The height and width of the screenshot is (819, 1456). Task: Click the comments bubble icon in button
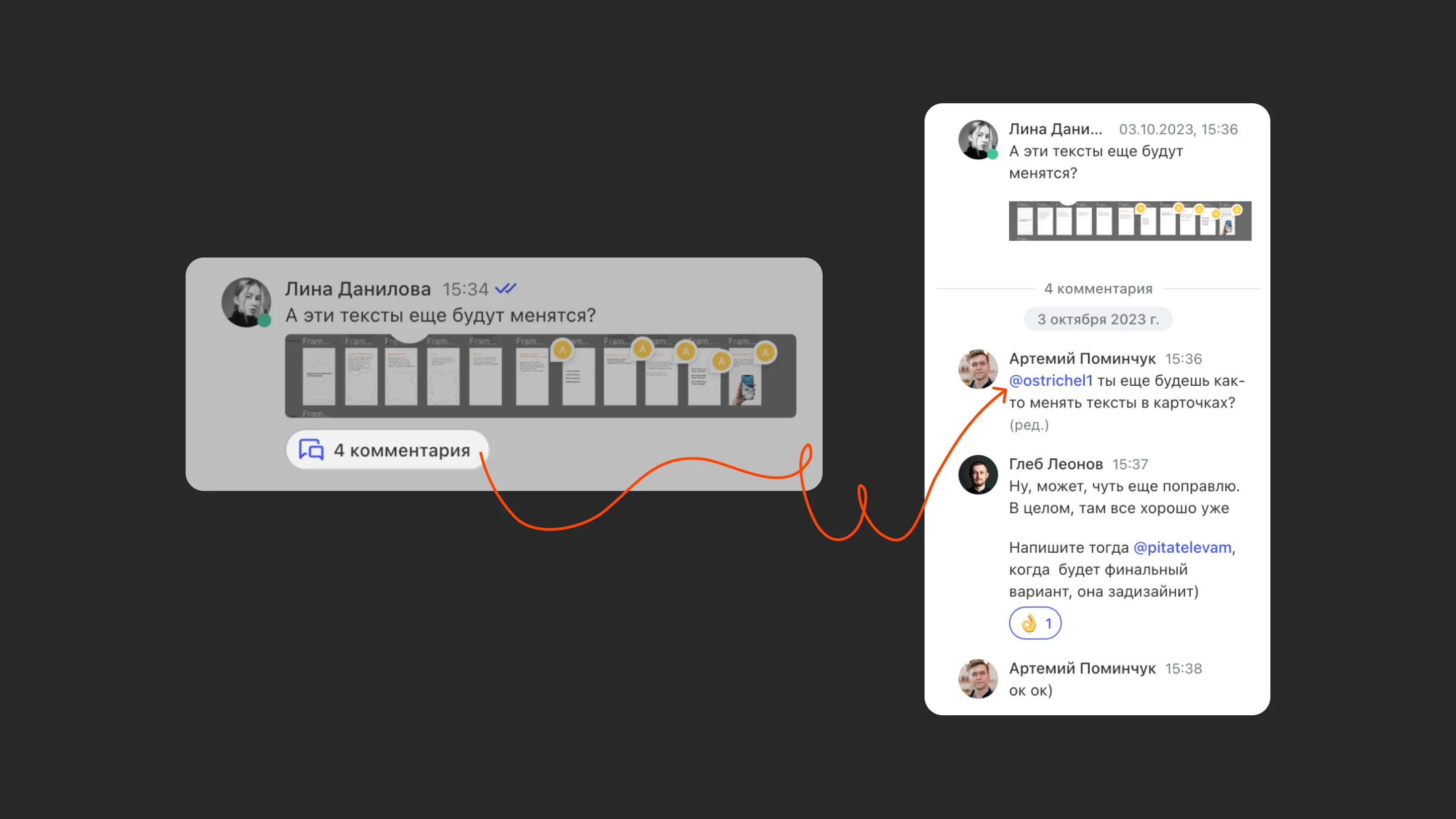click(311, 450)
